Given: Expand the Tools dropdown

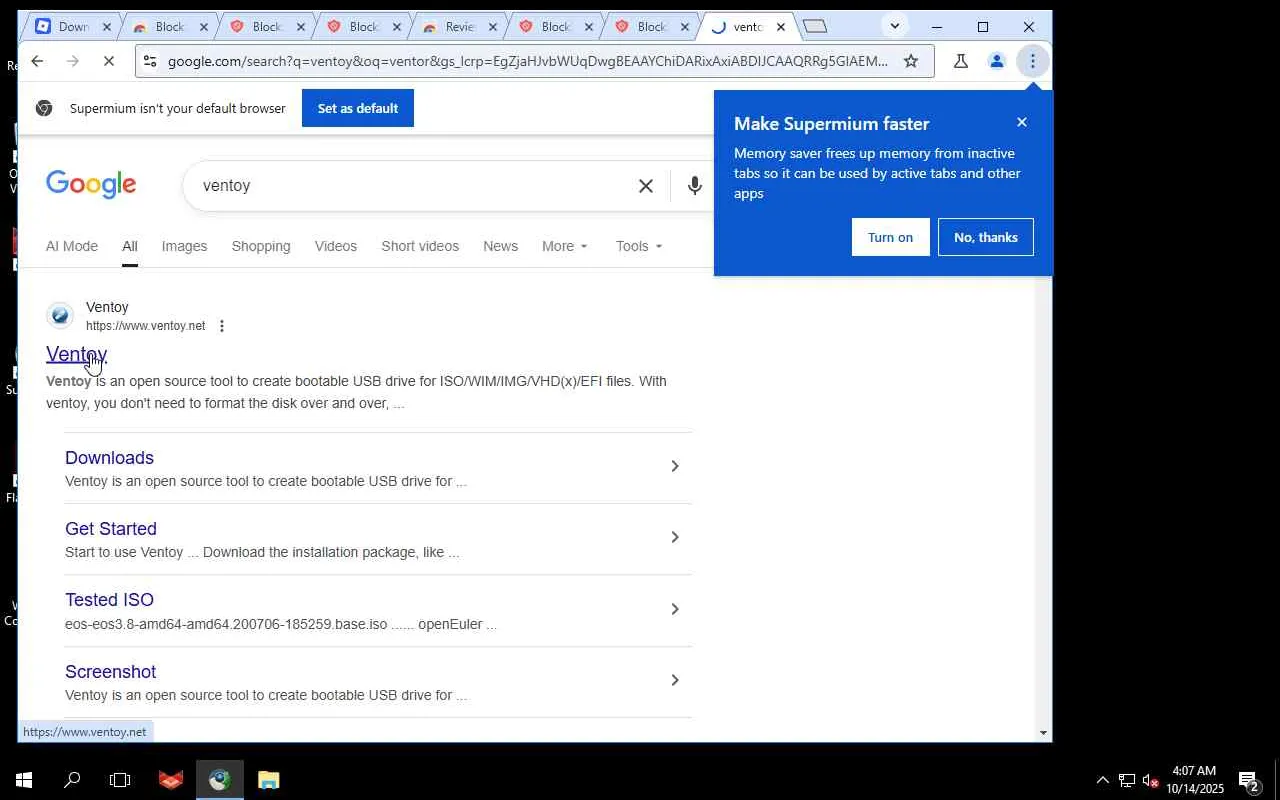Looking at the screenshot, I should click(639, 246).
